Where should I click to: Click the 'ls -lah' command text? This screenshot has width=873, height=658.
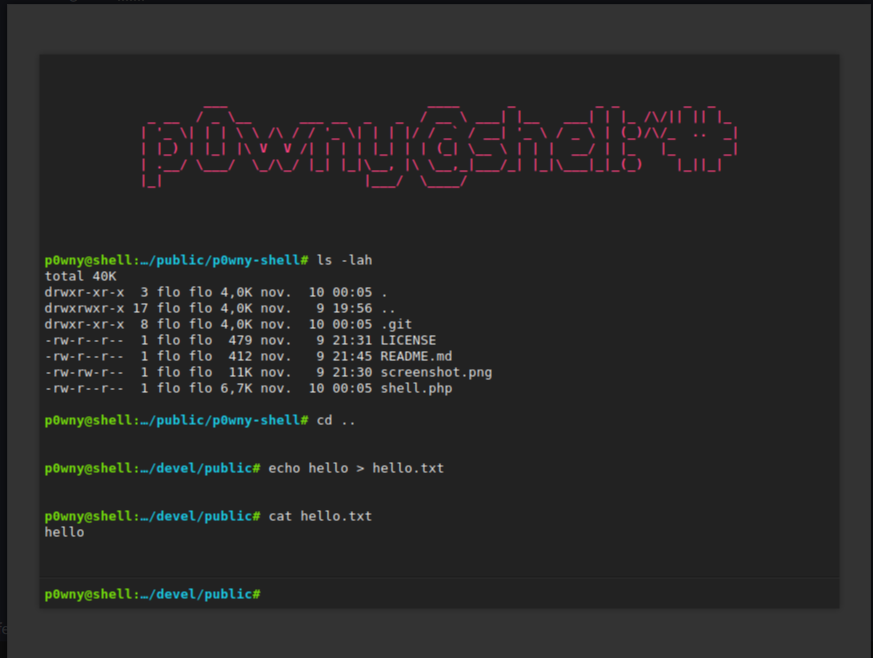[344, 260]
